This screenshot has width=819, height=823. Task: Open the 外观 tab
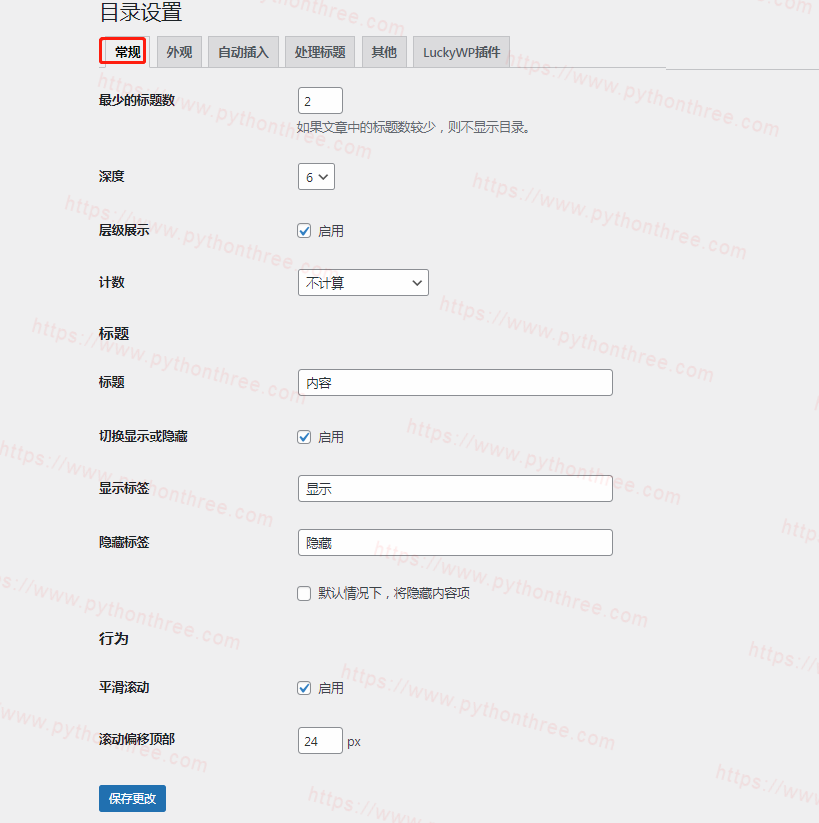[179, 52]
